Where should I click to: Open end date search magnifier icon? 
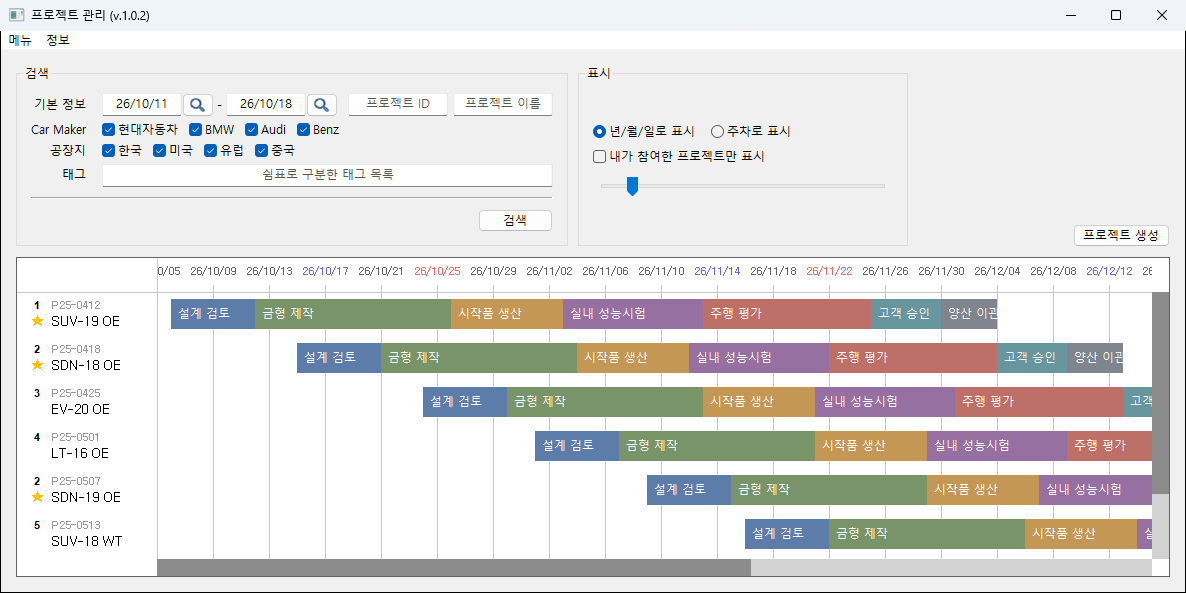coord(321,104)
